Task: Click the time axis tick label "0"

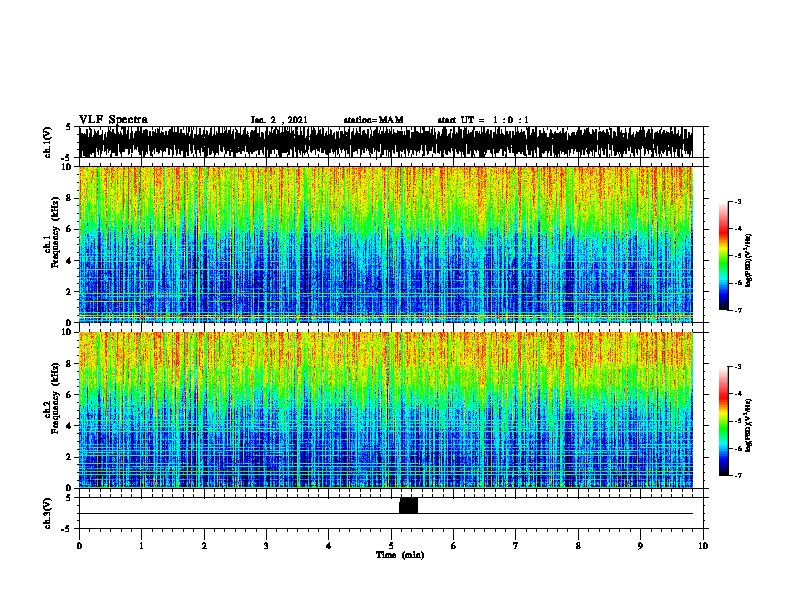Action: (79, 545)
